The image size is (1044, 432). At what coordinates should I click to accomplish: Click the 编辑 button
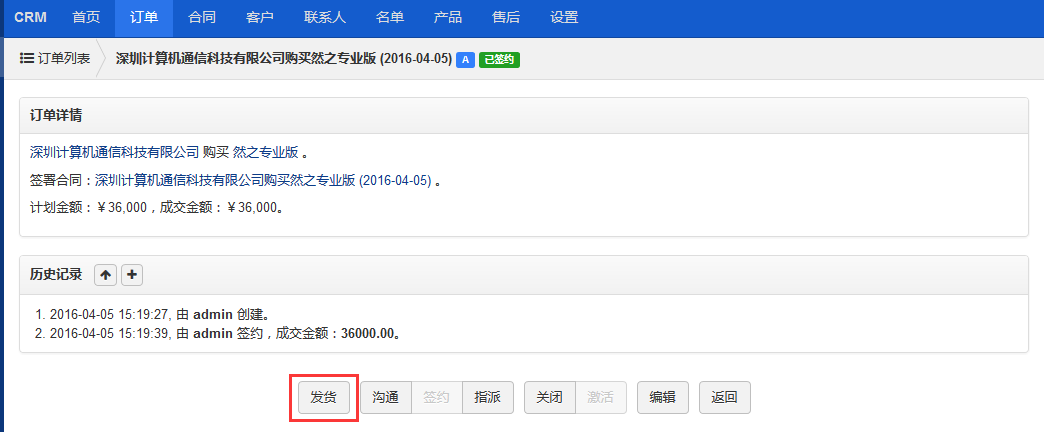click(662, 397)
